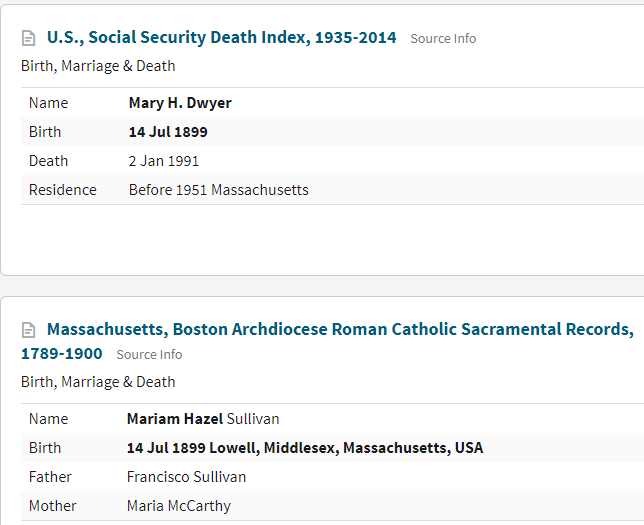View Source Info for Social Security Death Index
644x525 pixels.
click(443, 39)
